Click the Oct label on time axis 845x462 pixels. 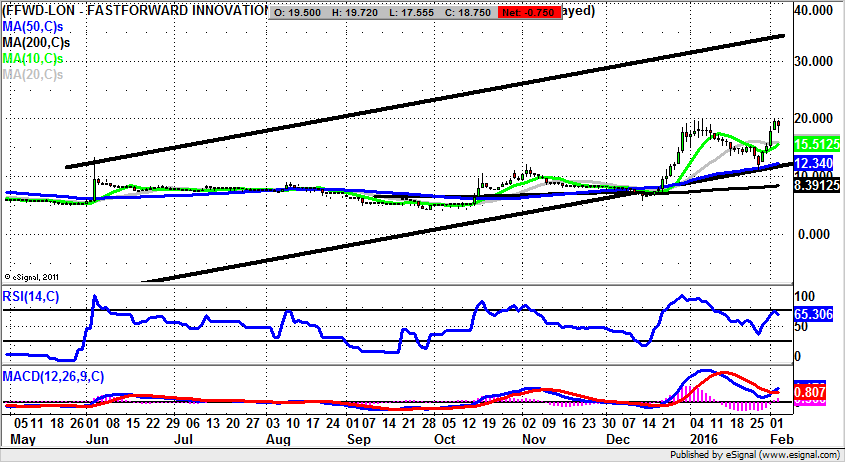(x=445, y=439)
